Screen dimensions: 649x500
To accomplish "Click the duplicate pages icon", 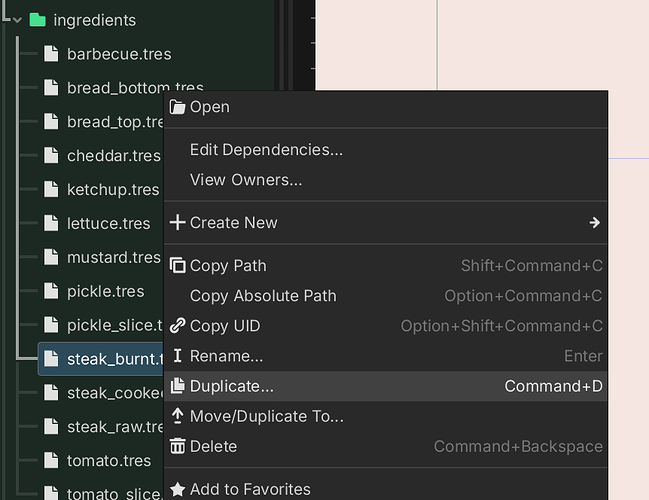I will (x=178, y=386).
